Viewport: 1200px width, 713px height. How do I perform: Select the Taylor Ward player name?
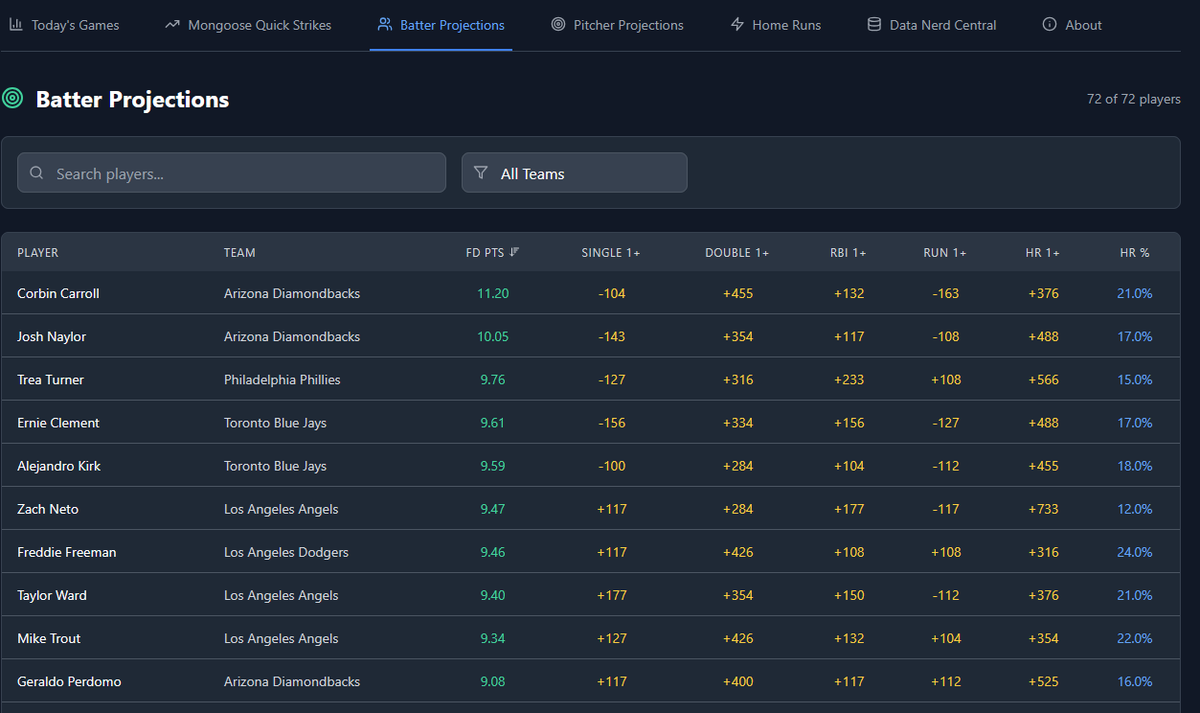(52, 595)
